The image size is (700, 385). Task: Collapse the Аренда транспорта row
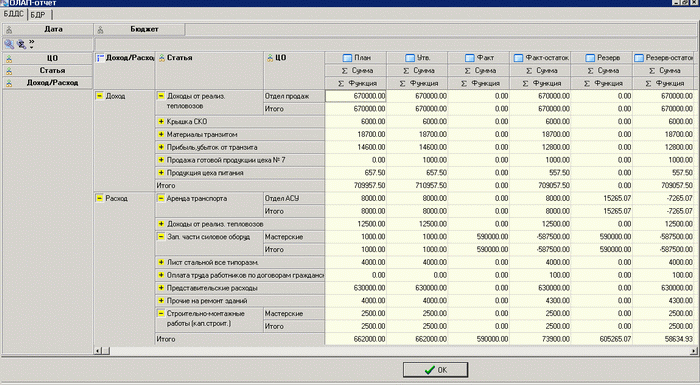tap(161, 198)
